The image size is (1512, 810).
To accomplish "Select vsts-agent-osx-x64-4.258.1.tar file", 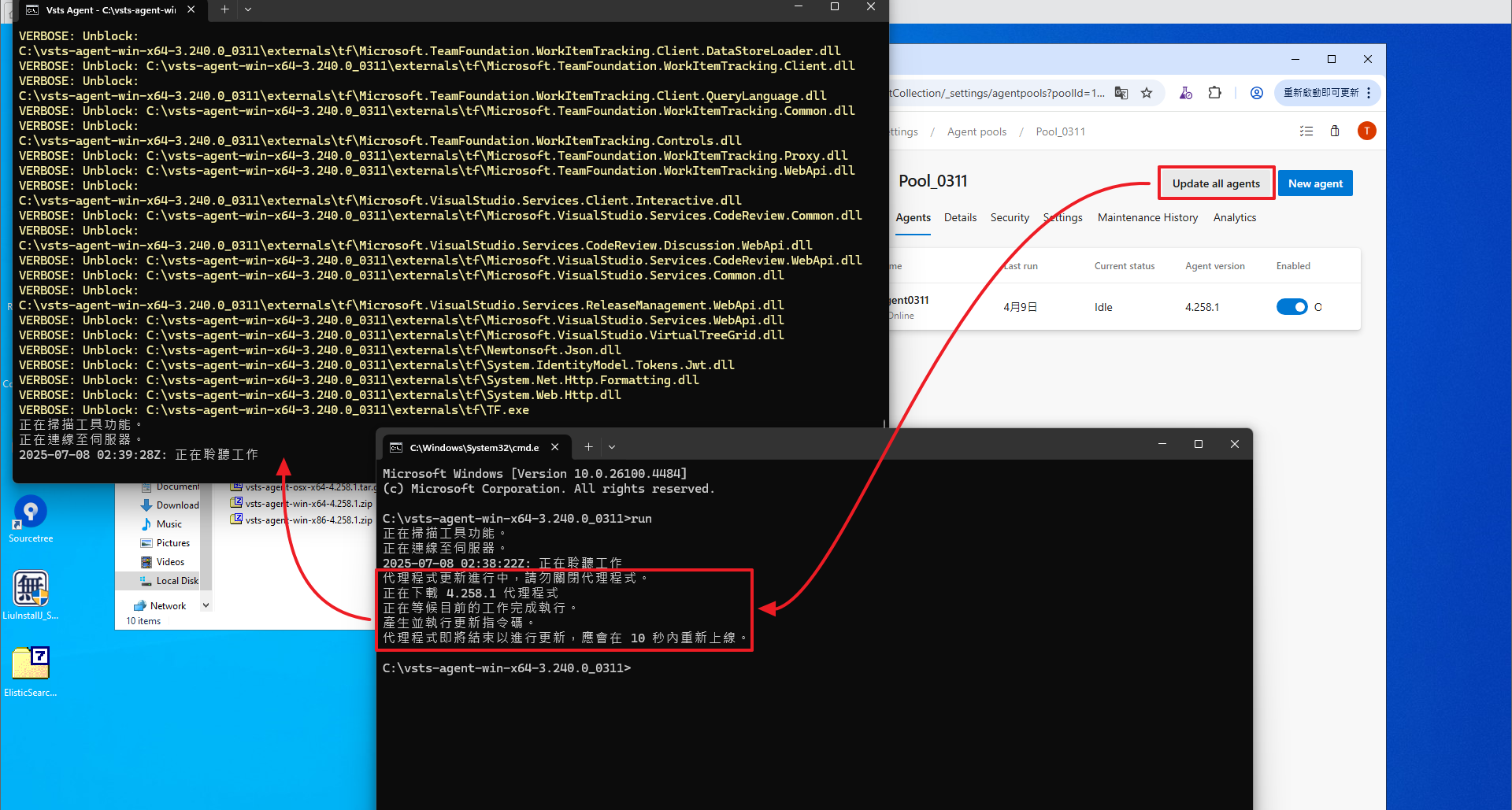I will coord(303,487).
